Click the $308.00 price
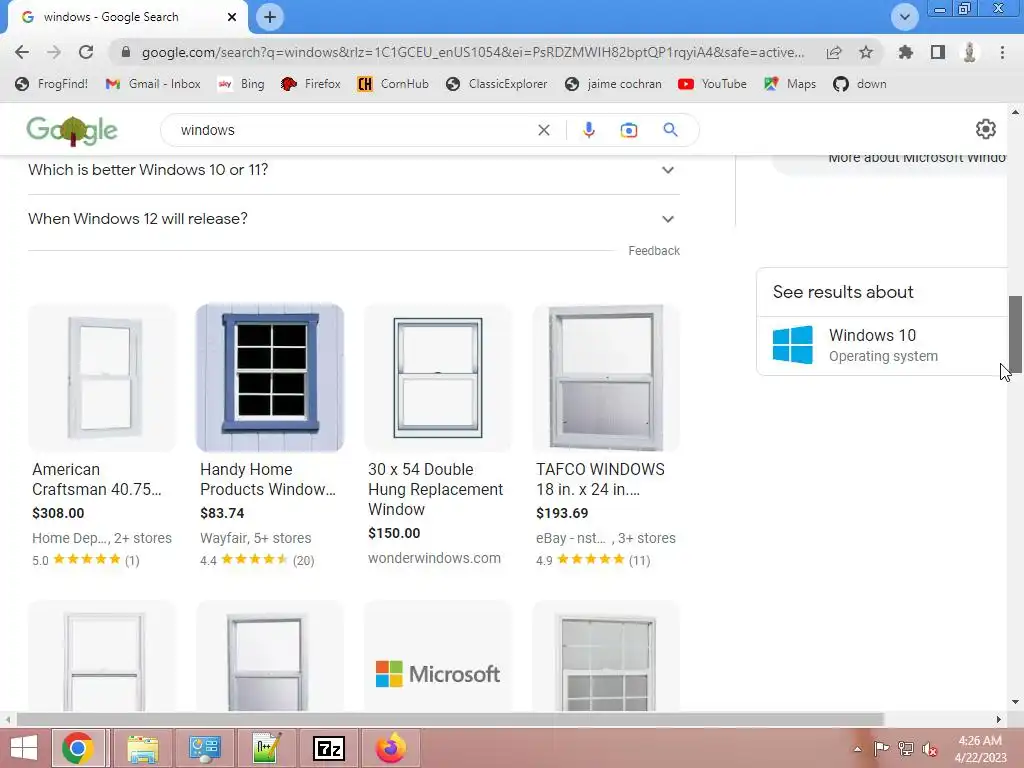Viewport: 1024px width, 768px height. click(58, 513)
